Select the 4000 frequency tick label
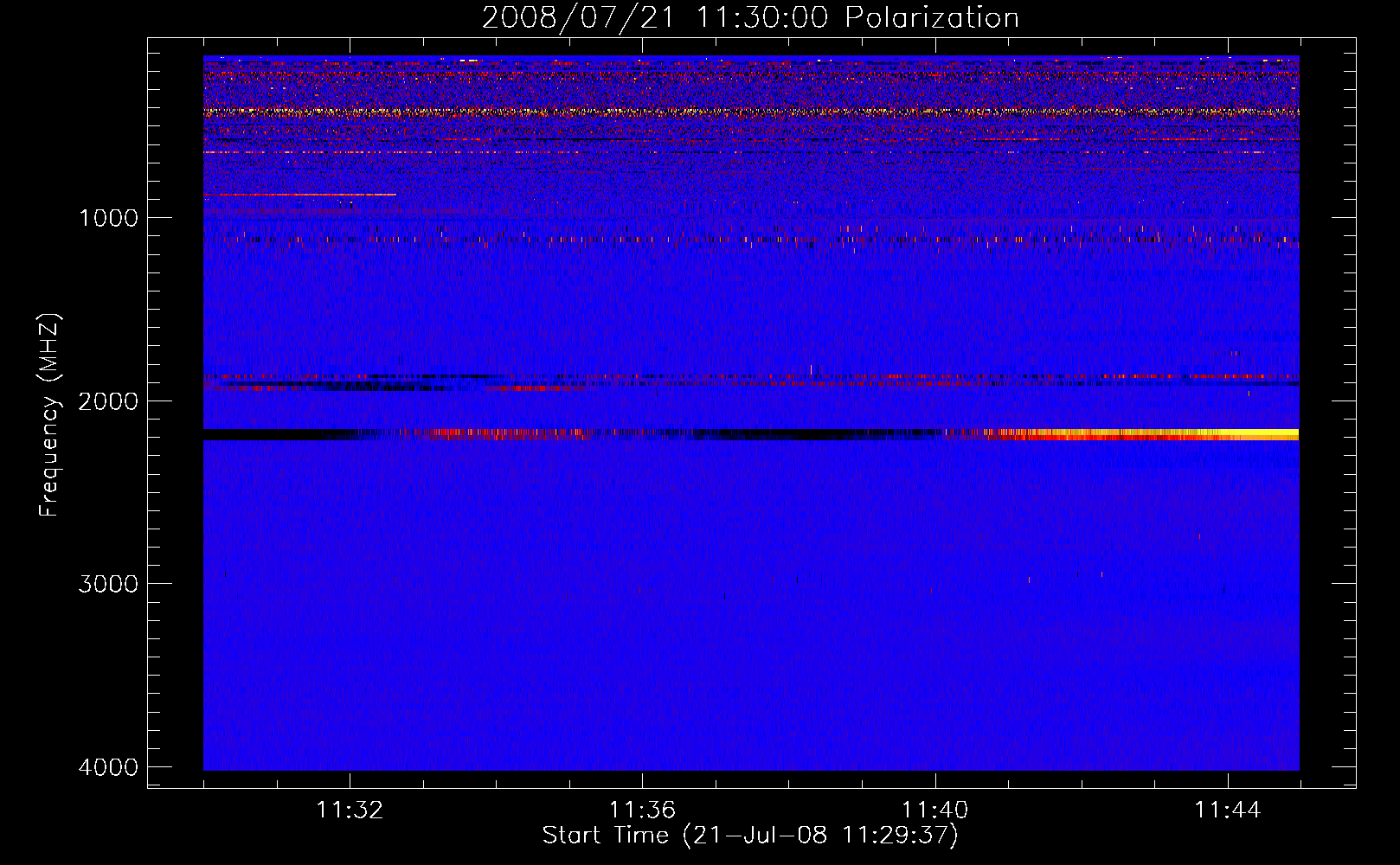Image resolution: width=1400 pixels, height=865 pixels. (x=108, y=767)
